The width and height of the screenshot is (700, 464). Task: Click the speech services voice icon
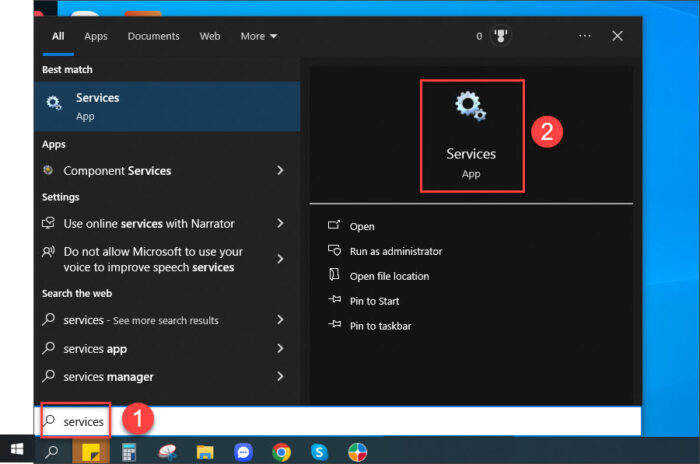click(x=48, y=252)
